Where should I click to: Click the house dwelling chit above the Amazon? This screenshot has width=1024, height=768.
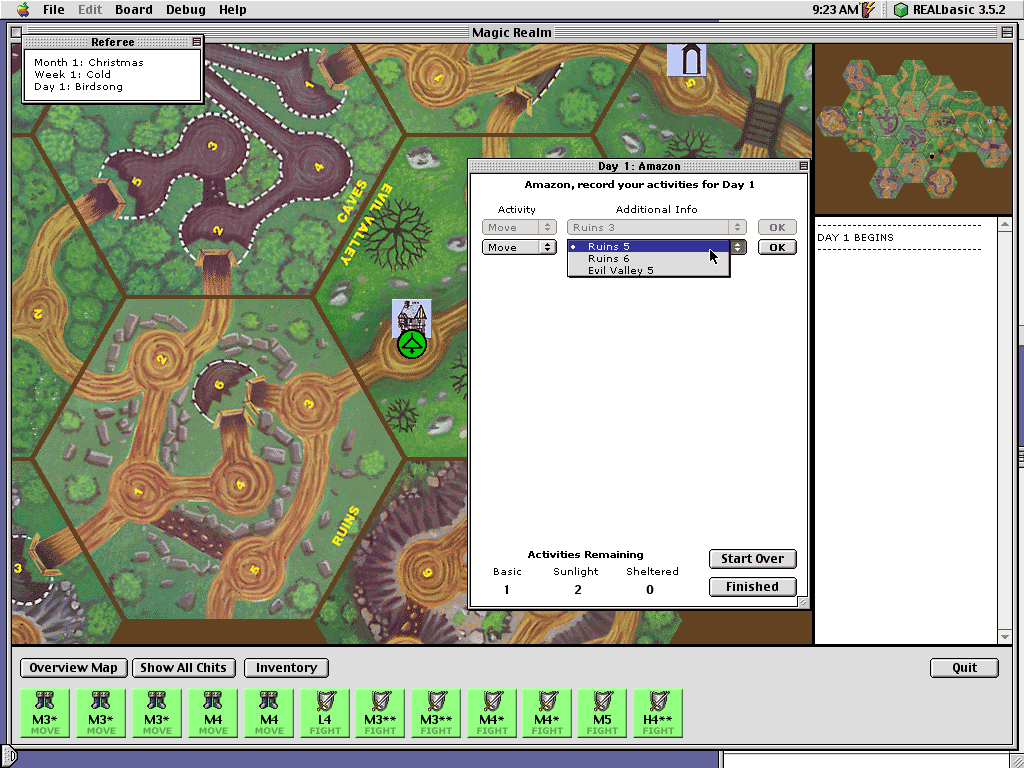411,316
